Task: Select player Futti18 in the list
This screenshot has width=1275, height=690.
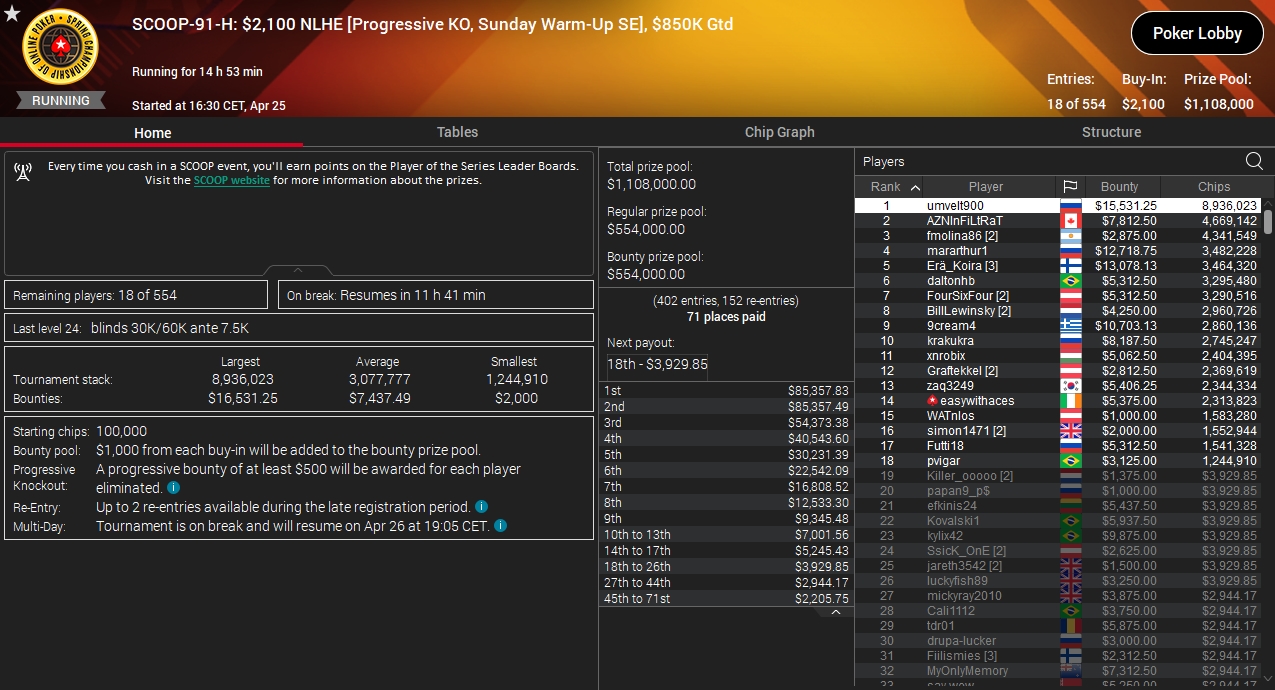Action: point(1058,446)
